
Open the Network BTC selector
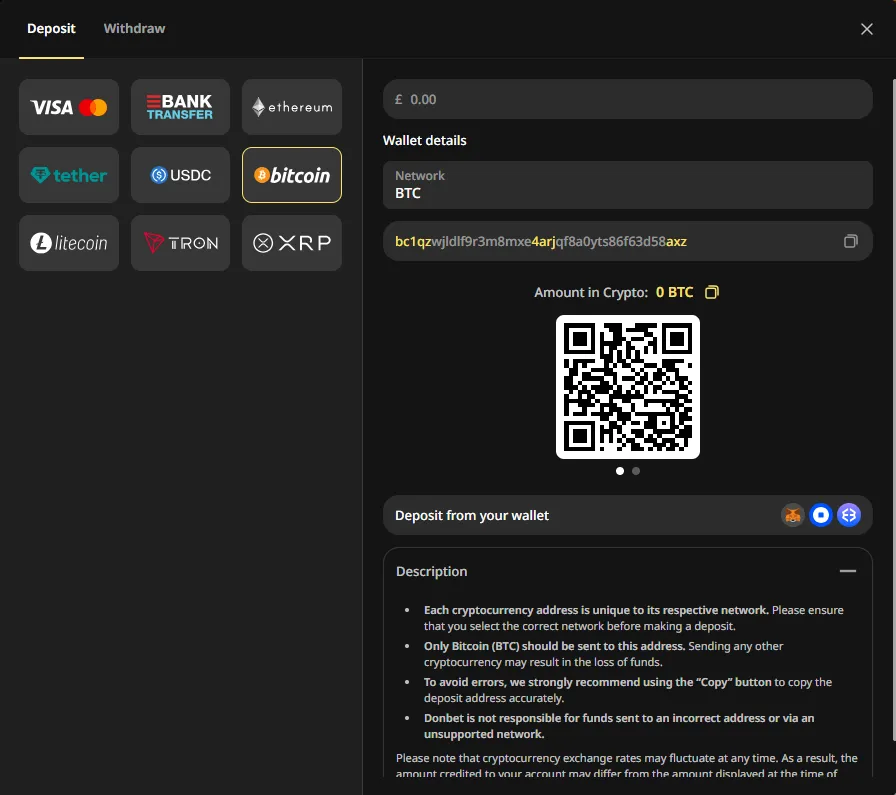point(627,185)
